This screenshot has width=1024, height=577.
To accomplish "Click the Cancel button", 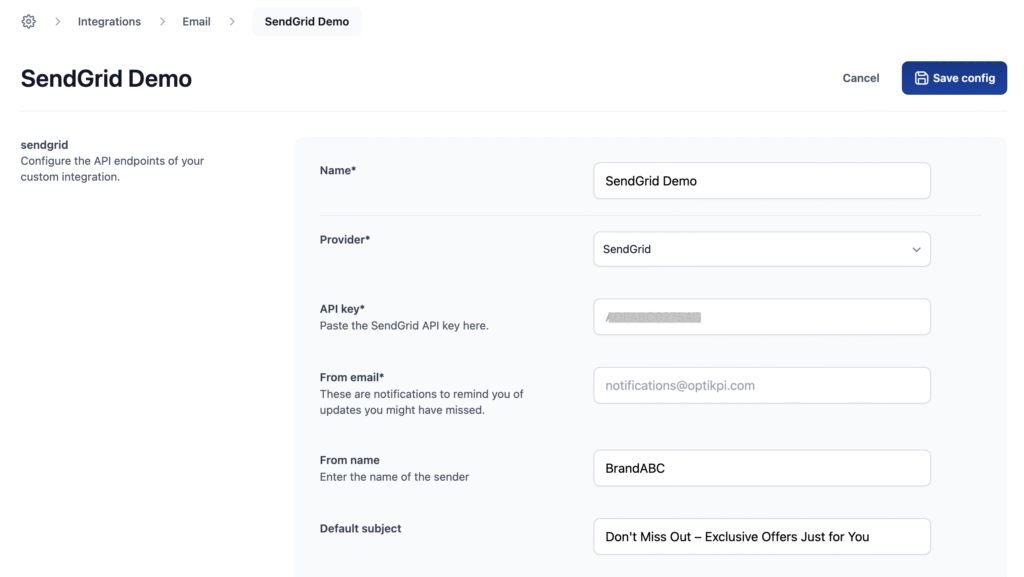I will coord(860,78).
